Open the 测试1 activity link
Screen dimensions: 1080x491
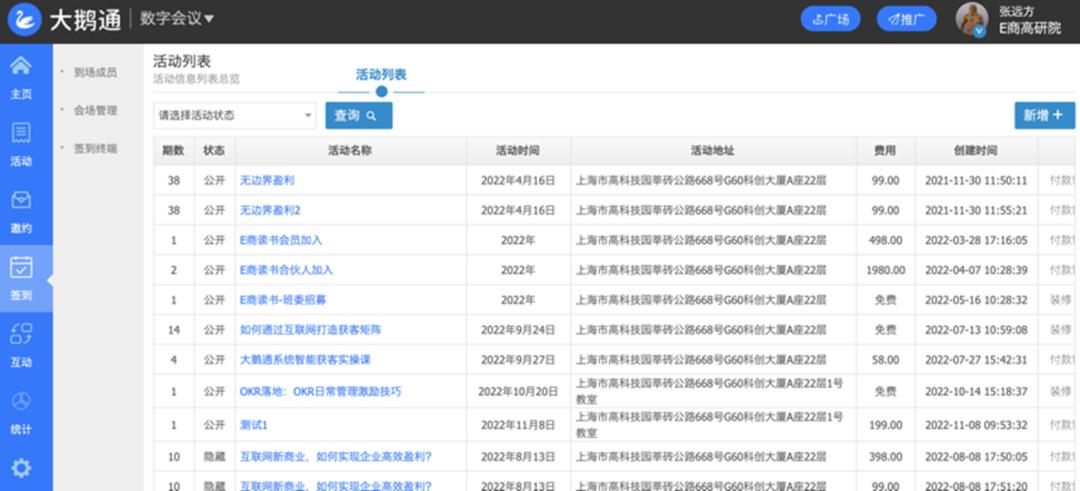click(x=253, y=425)
